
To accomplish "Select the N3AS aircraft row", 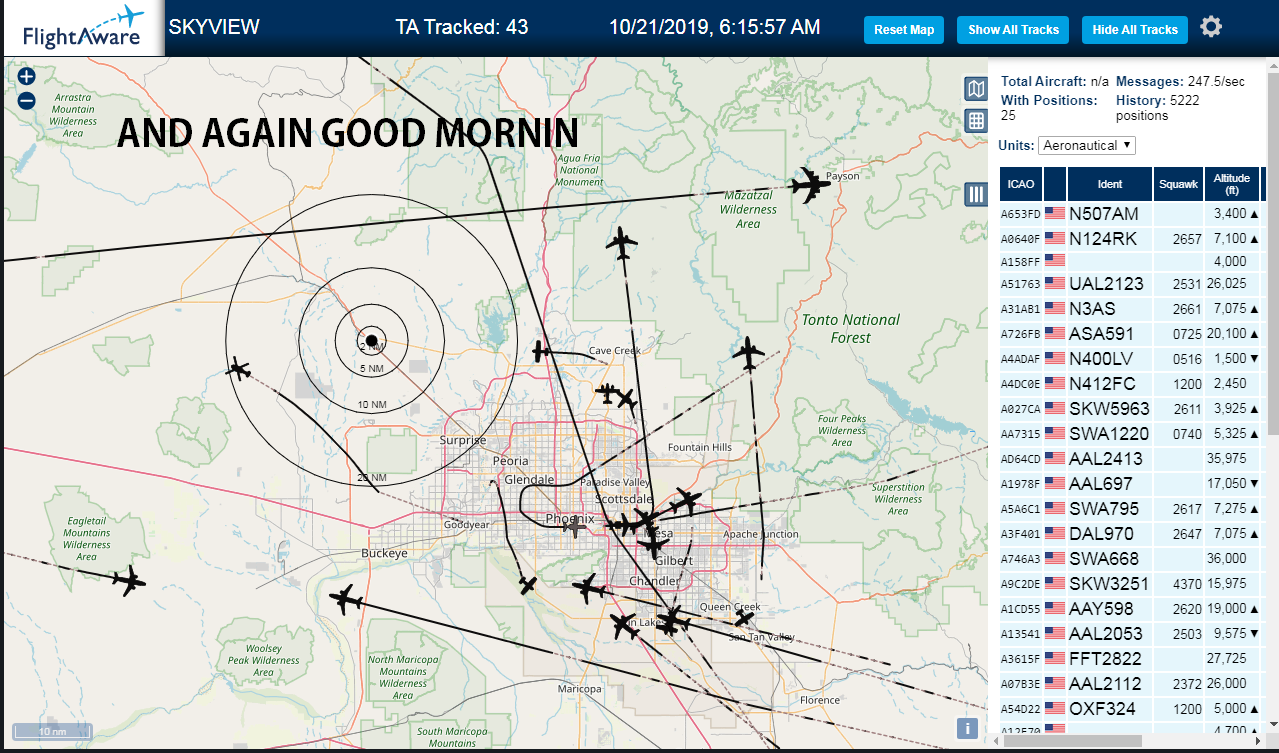I will [x=1131, y=308].
